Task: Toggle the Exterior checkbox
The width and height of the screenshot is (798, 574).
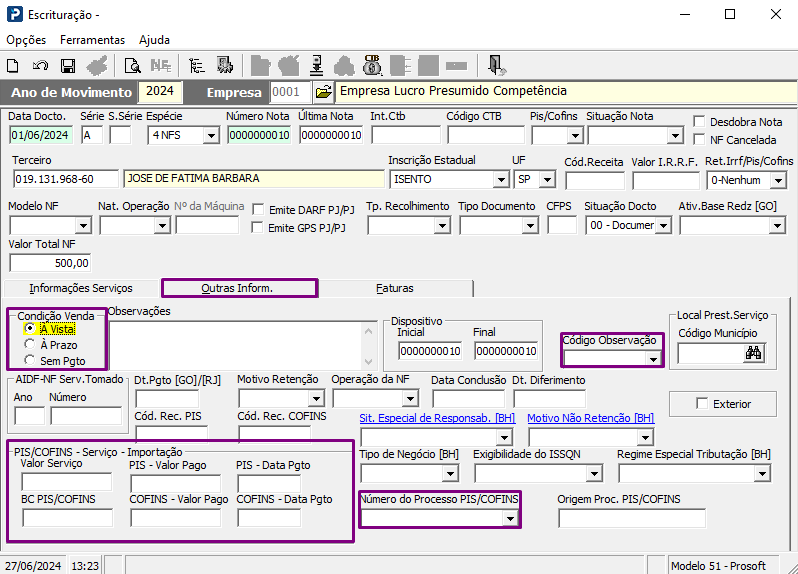Action: [x=702, y=403]
